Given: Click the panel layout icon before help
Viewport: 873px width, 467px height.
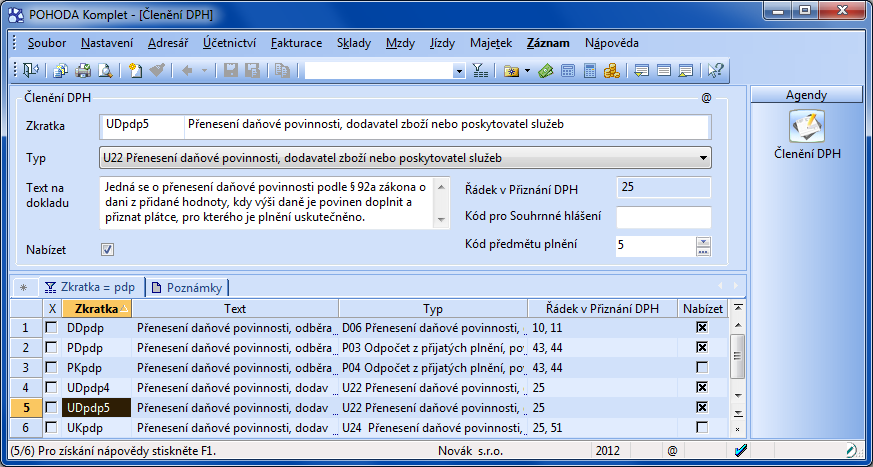Looking at the screenshot, I should click(686, 71).
